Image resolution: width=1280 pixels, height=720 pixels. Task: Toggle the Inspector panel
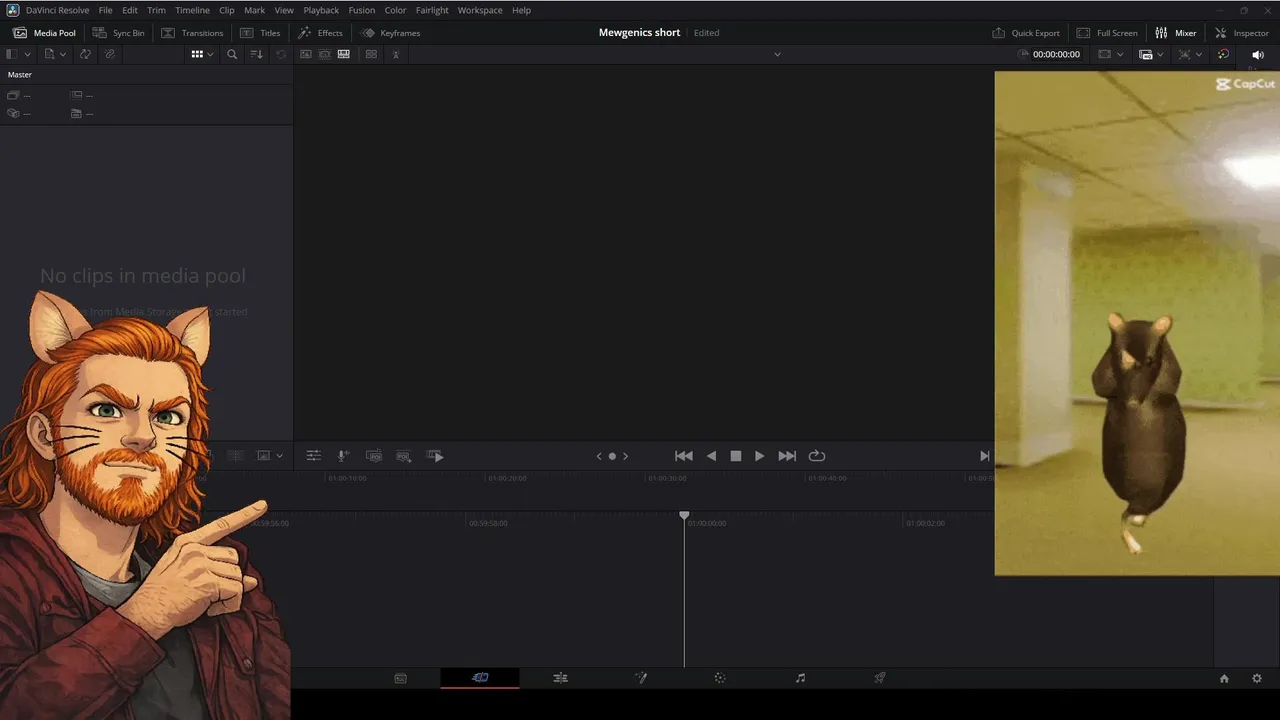pos(1241,33)
